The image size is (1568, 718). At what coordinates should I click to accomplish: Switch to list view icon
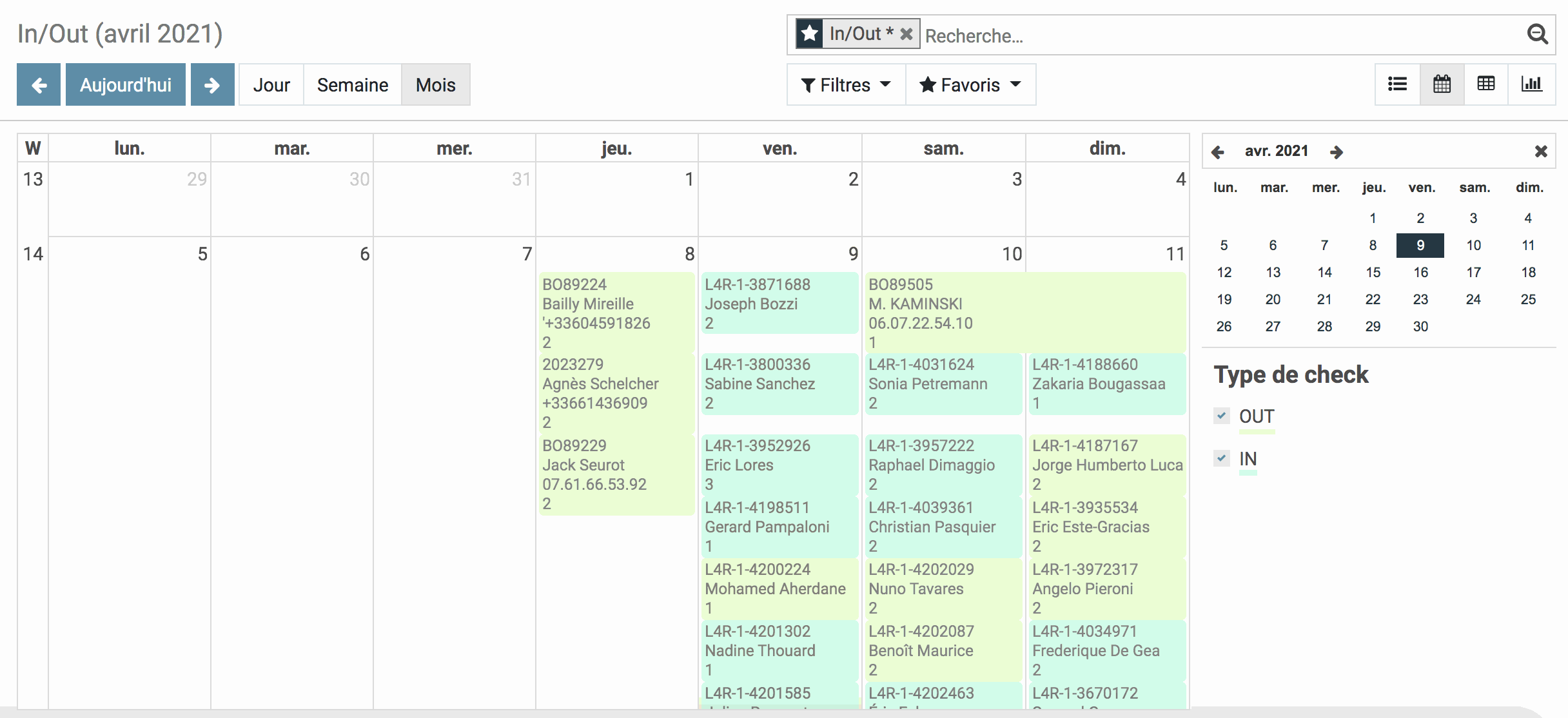1397,84
